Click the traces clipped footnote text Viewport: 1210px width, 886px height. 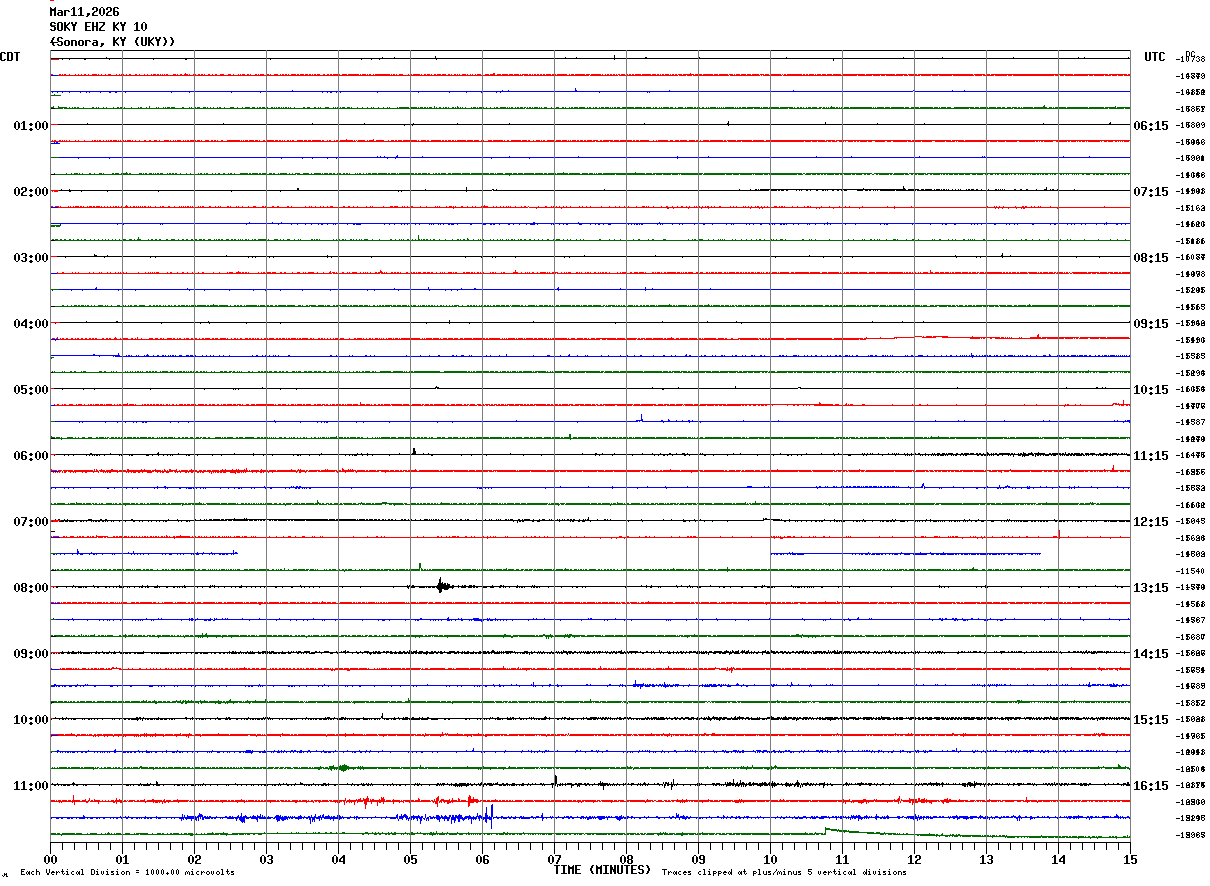click(x=784, y=873)
